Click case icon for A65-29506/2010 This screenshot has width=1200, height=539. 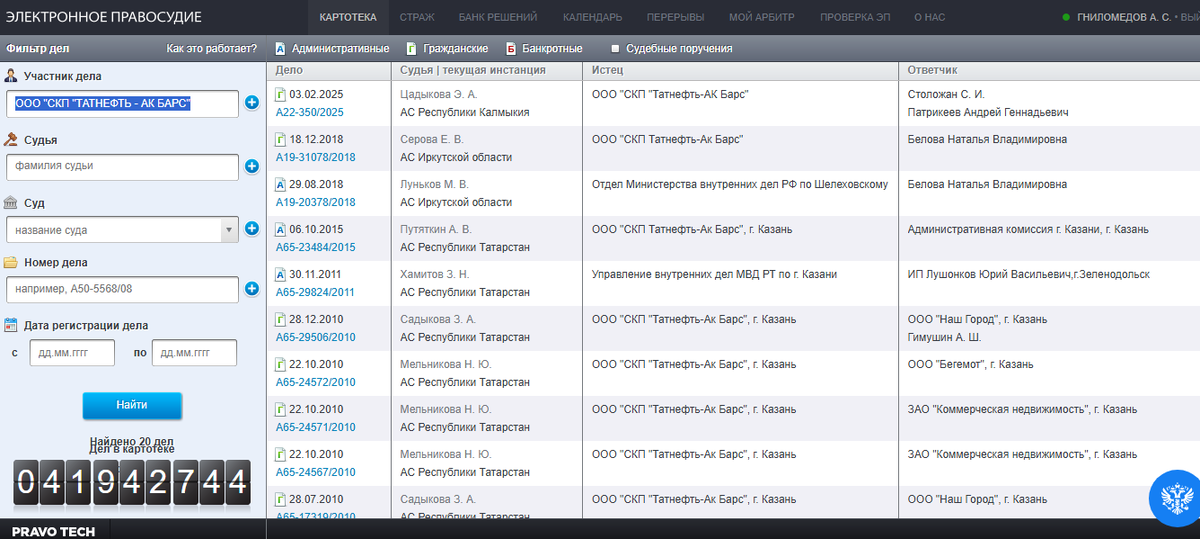(281, 319)
